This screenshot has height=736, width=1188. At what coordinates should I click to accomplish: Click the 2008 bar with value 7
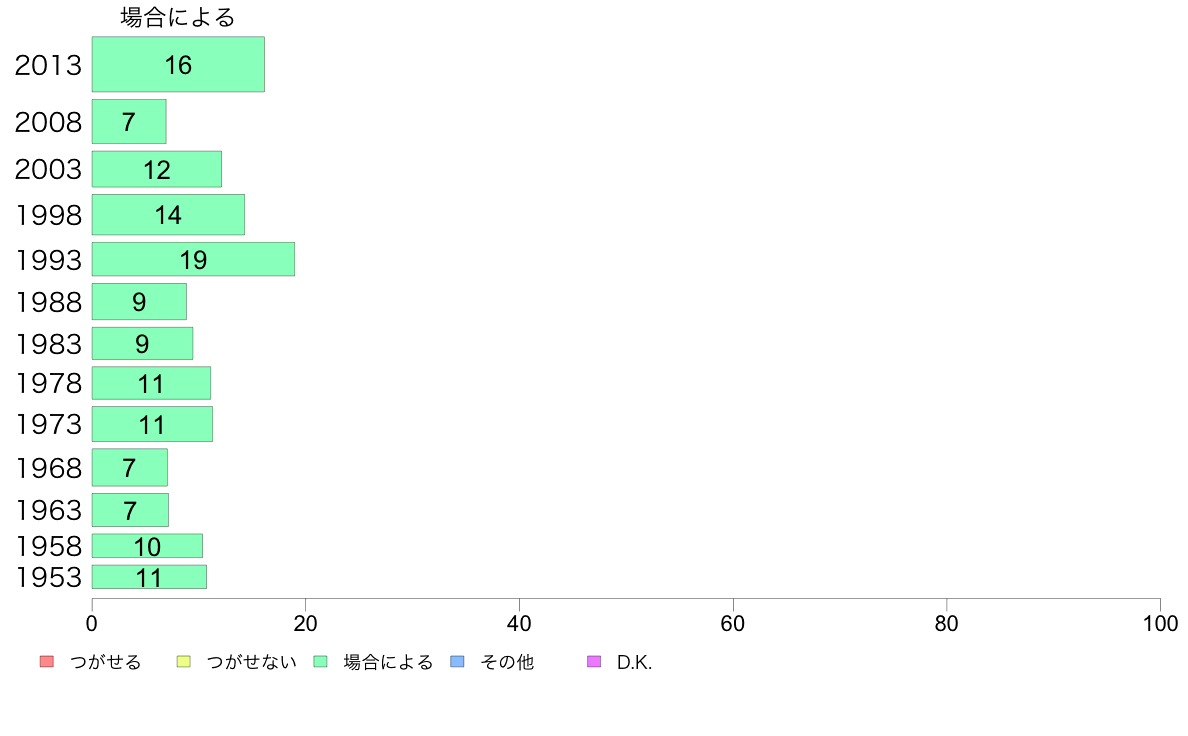point(129,121)
